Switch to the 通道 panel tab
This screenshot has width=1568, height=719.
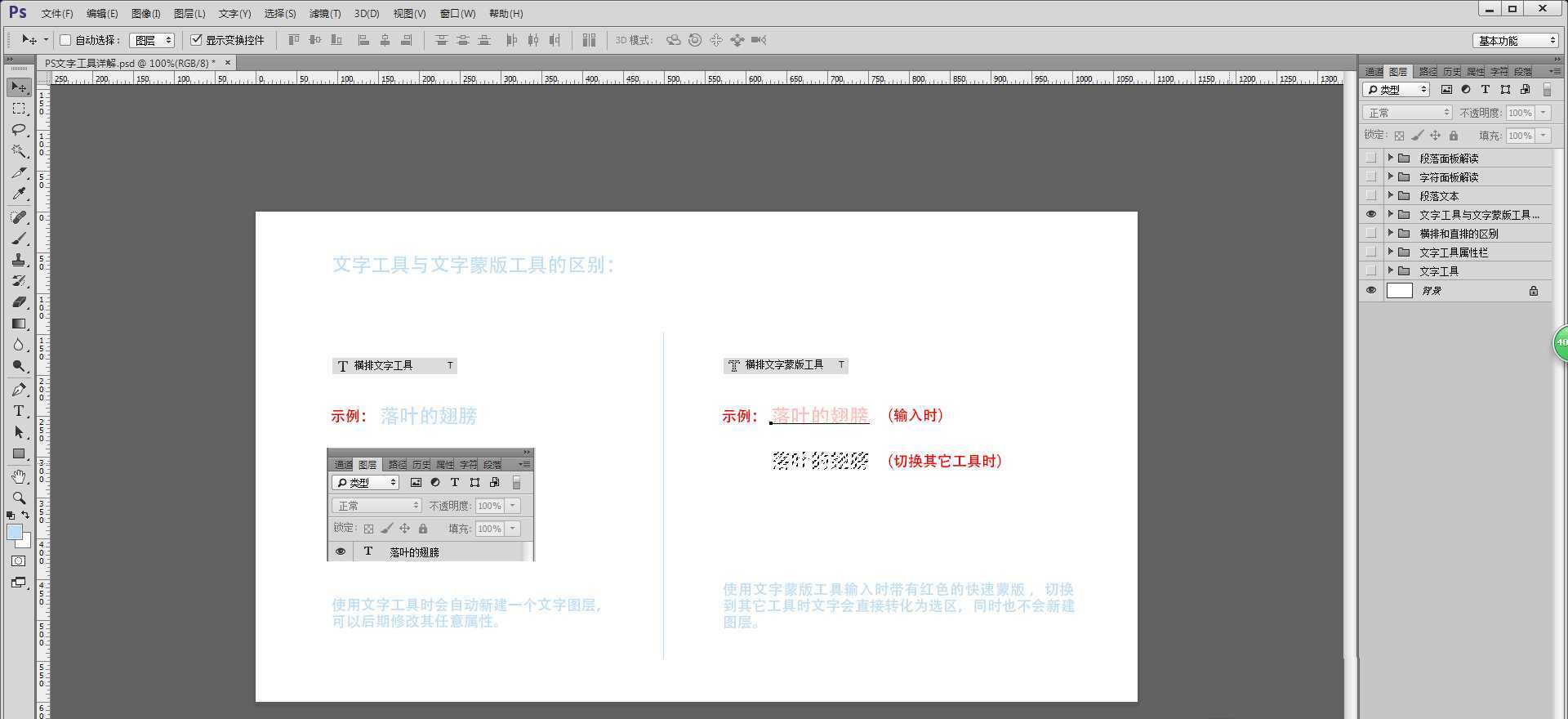point(1374,72)
